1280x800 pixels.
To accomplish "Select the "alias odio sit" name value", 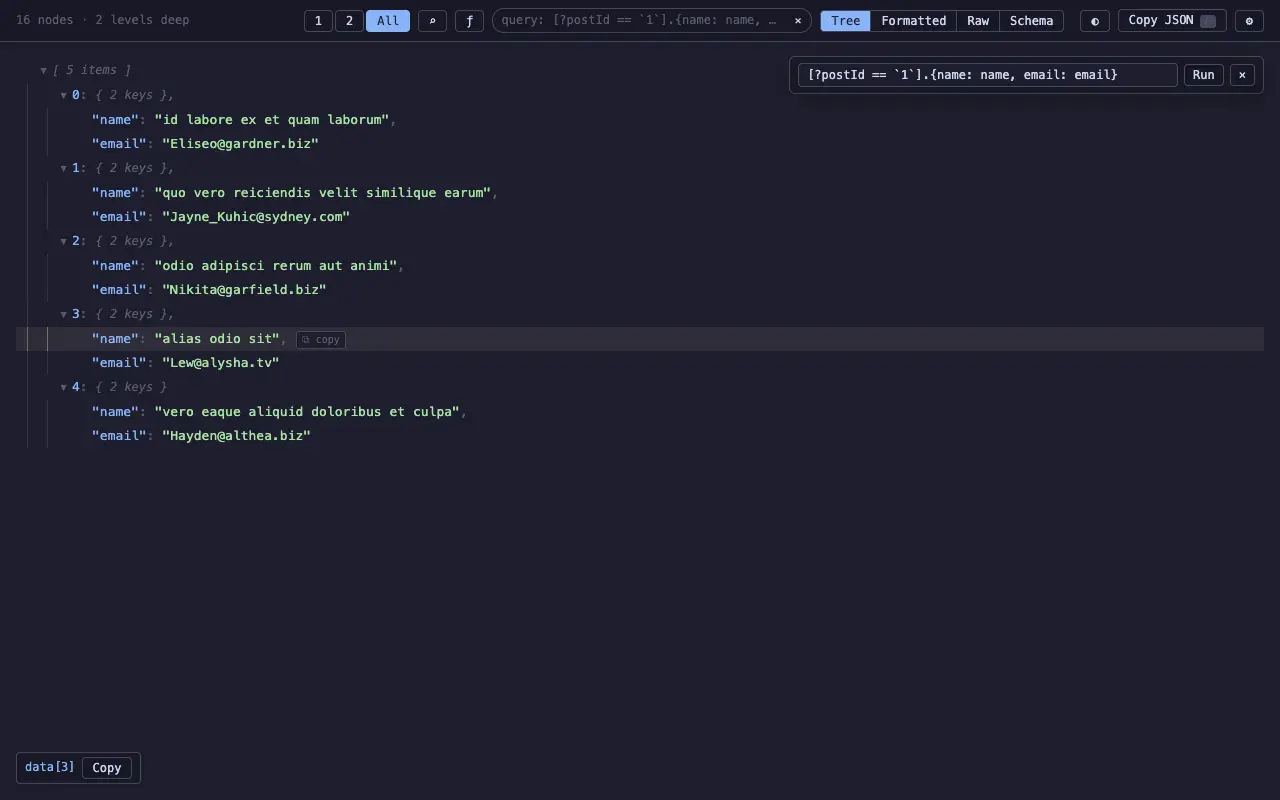I will coord(217,339).
